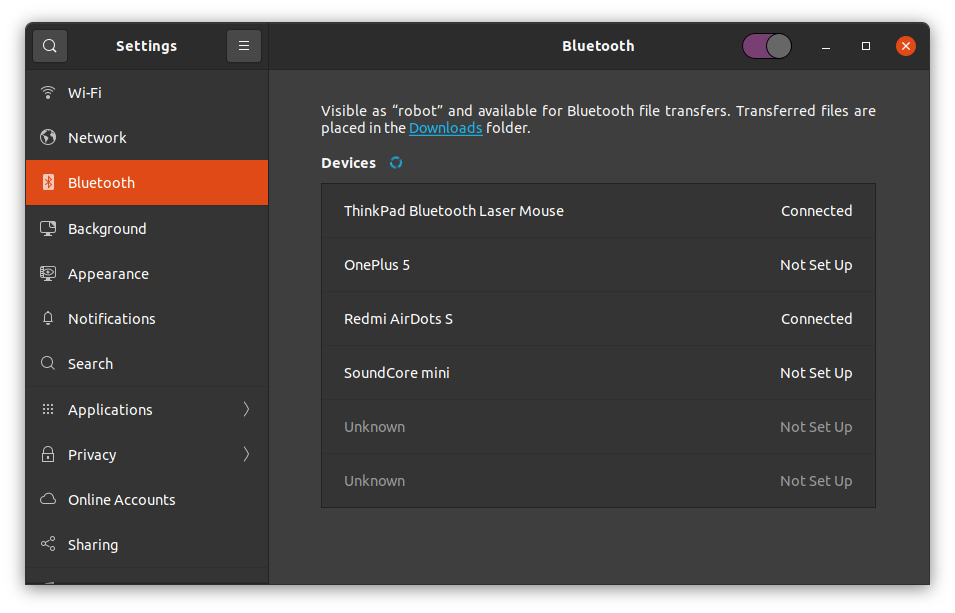The width and height of the screenshot is (955, 613).
Task: Click the Applications grid icon
Action: point(48,409)
